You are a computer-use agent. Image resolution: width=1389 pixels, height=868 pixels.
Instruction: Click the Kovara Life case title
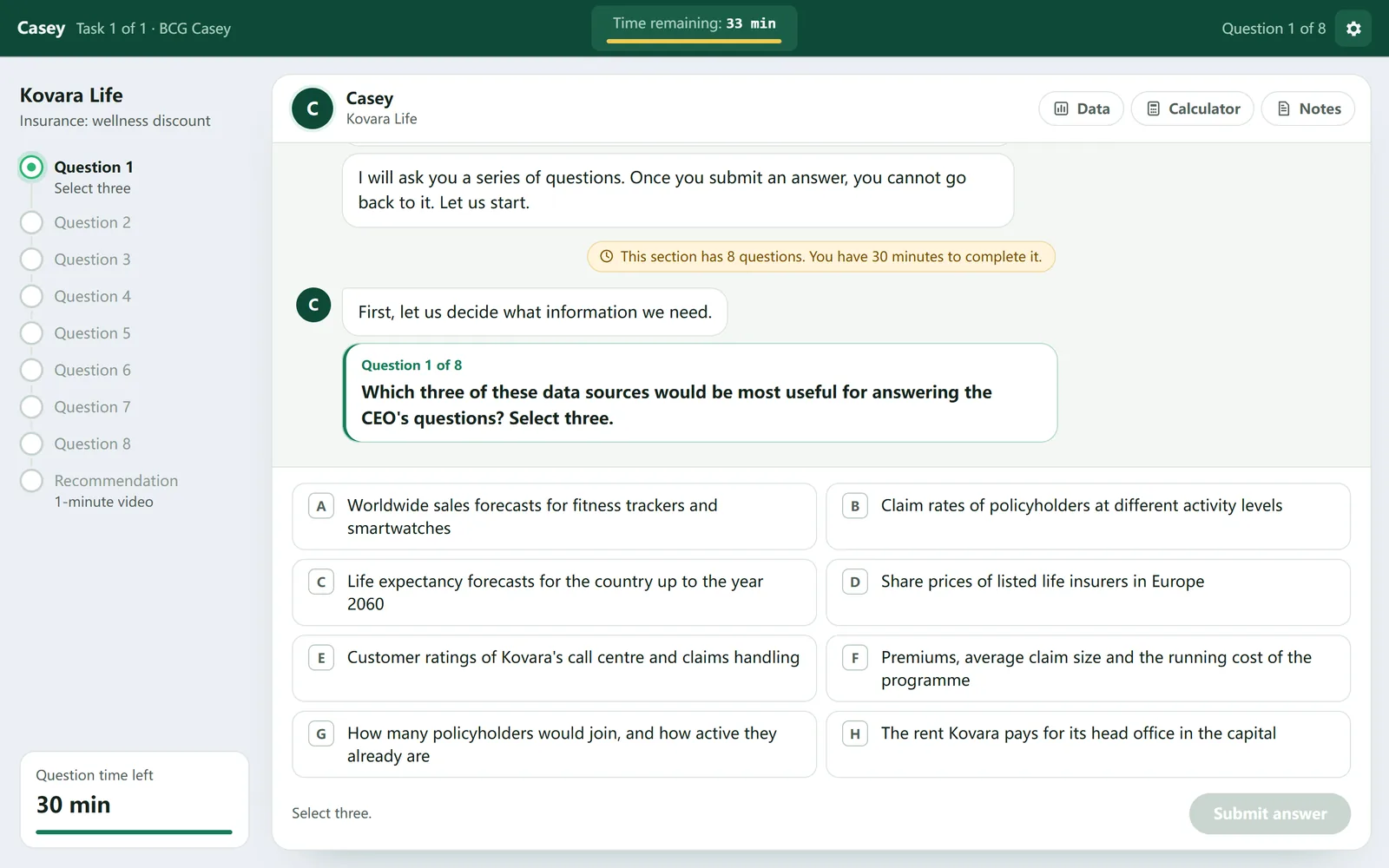pos(71,95)
